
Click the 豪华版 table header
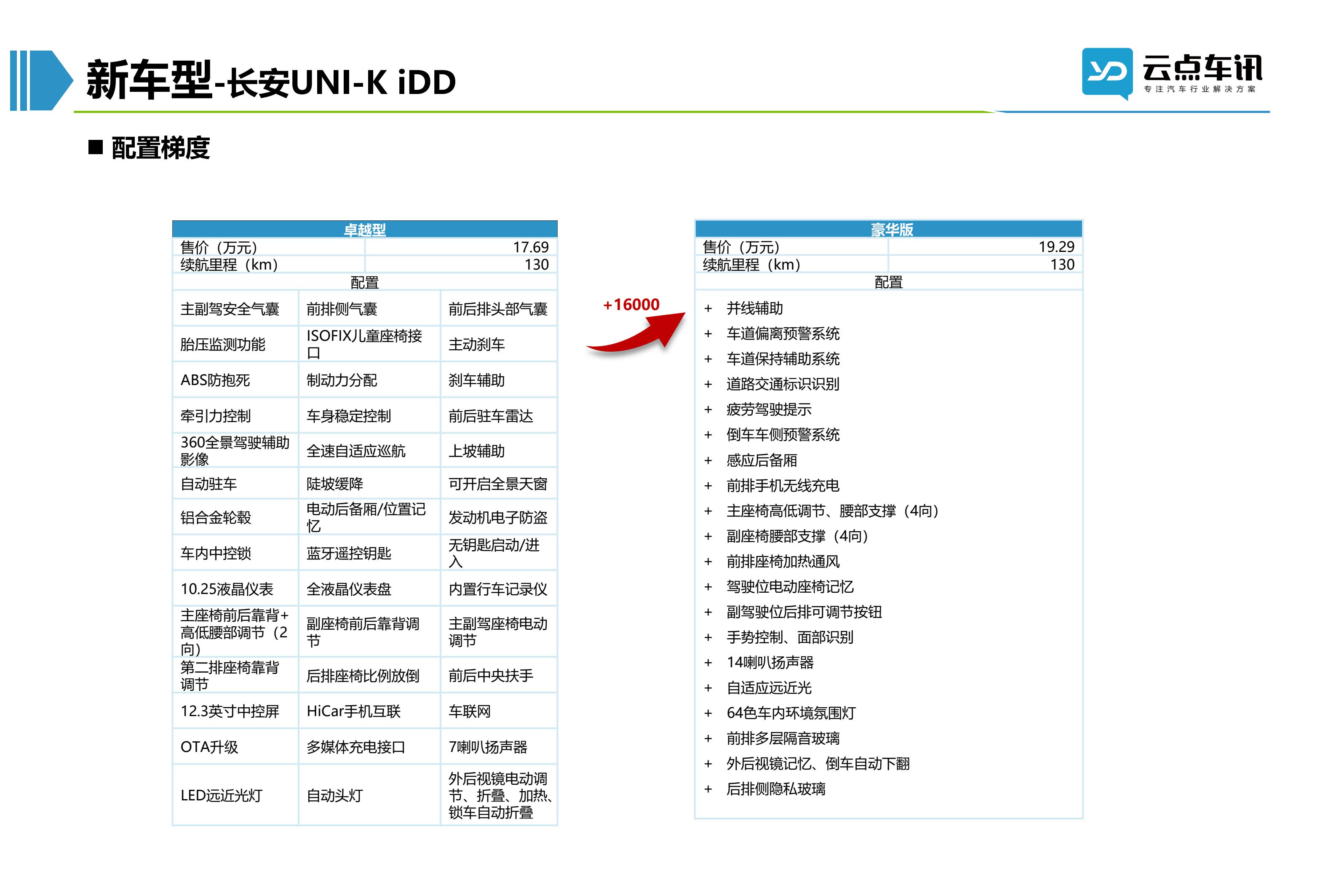click(x=888, y=229)
